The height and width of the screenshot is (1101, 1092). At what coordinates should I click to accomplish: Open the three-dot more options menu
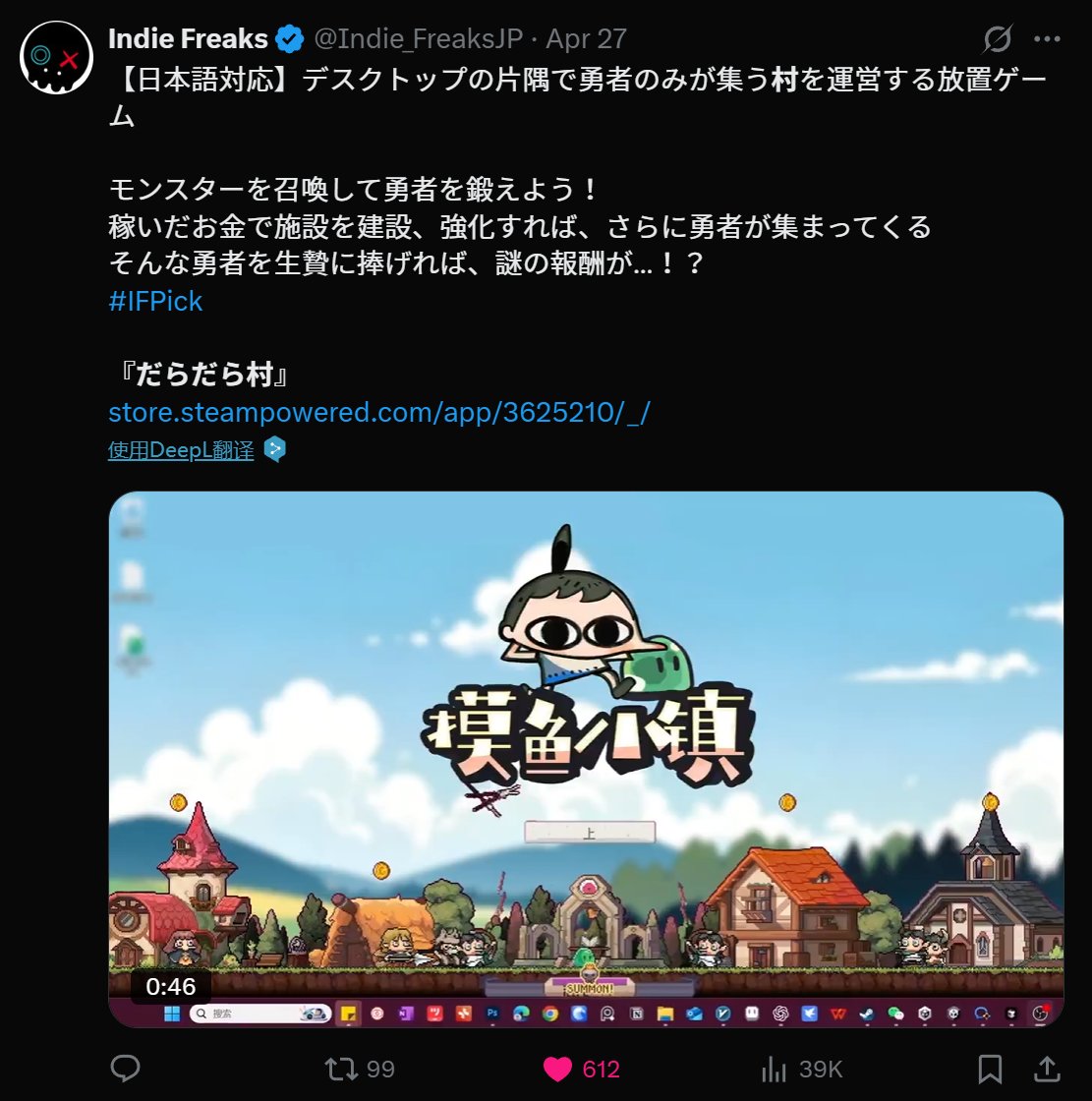point(1047,39)
